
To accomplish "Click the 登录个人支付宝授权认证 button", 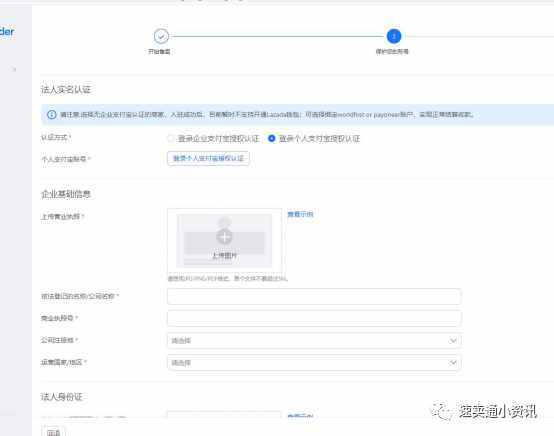I will click(208, 158).
